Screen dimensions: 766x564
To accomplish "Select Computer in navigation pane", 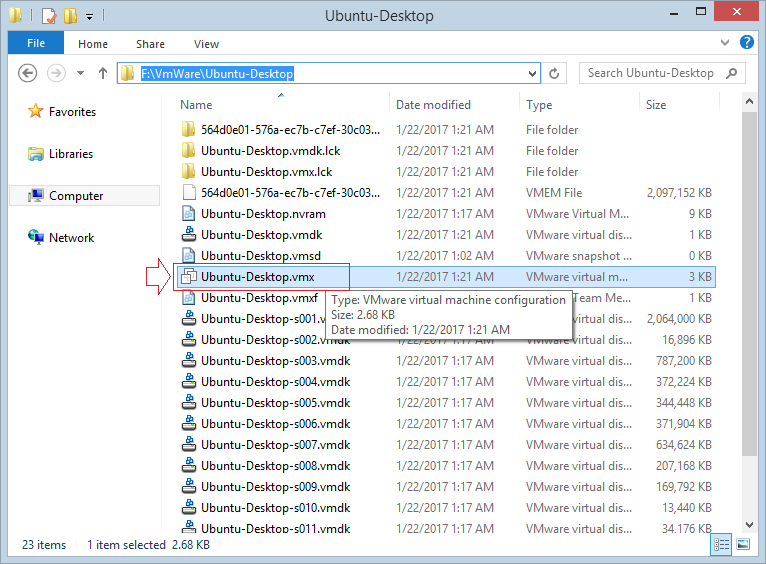I will [85, 196].
